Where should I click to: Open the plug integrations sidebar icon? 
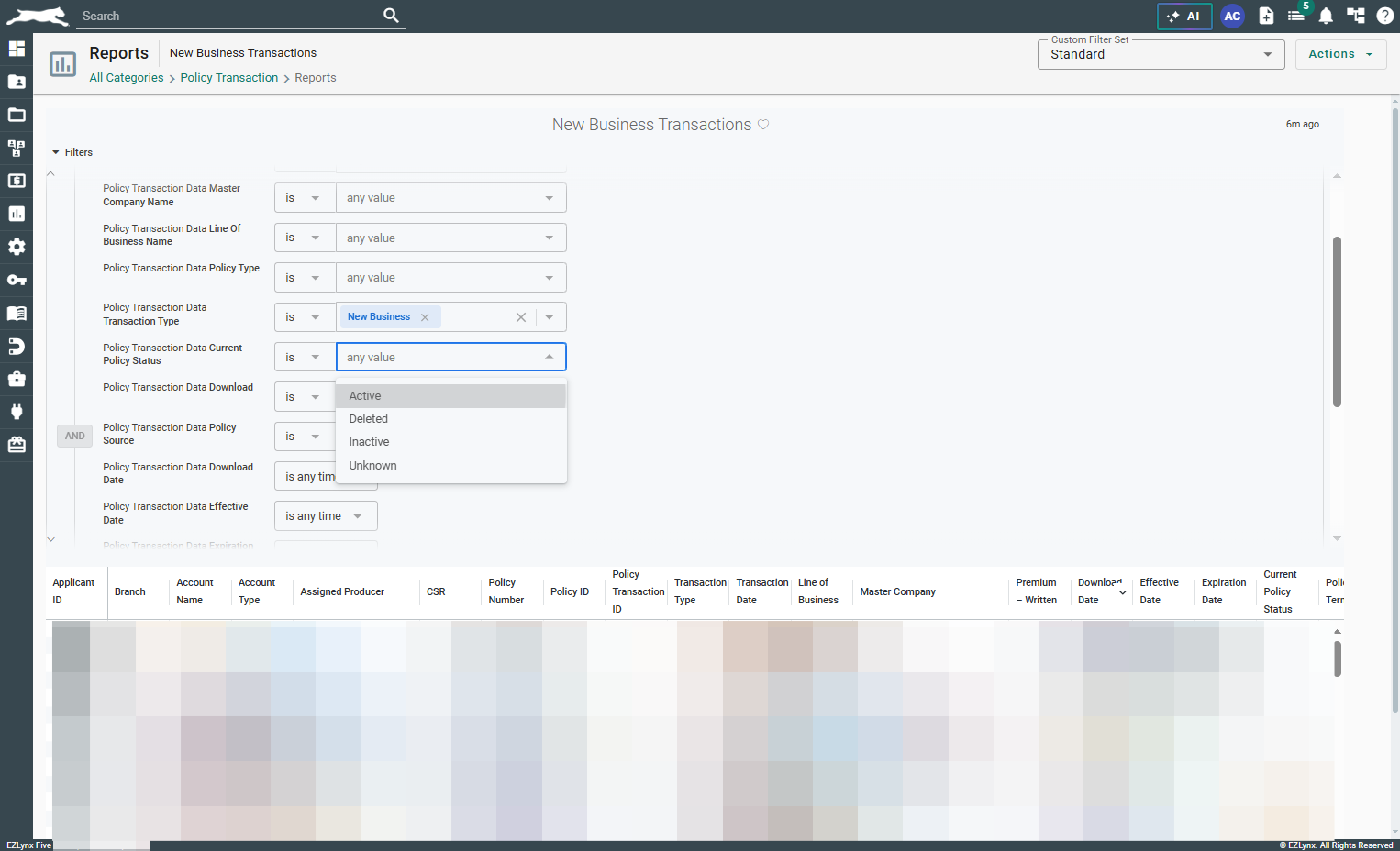[17, 412]
